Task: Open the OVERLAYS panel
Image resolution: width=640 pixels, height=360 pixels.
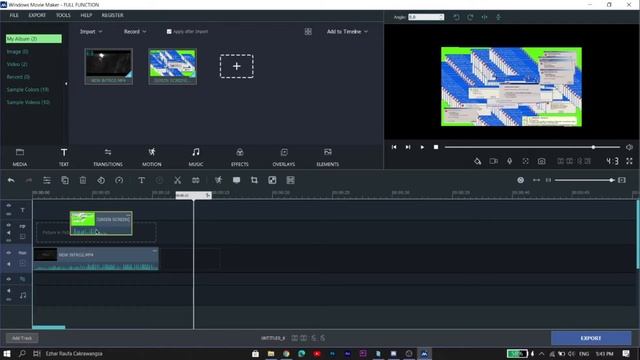Action: tap(284, 157)
